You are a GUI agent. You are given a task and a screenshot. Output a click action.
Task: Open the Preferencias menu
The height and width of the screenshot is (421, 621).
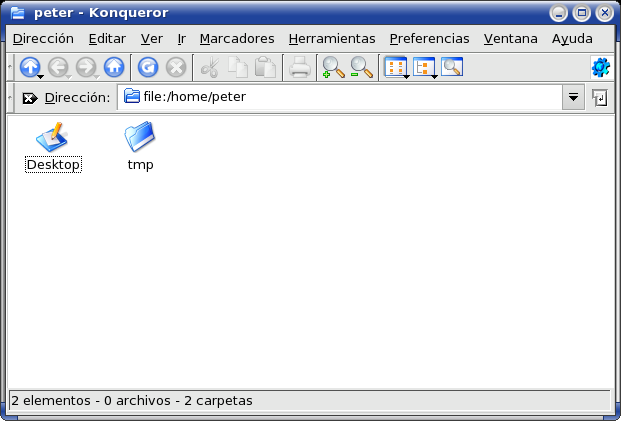coord(429,39)
